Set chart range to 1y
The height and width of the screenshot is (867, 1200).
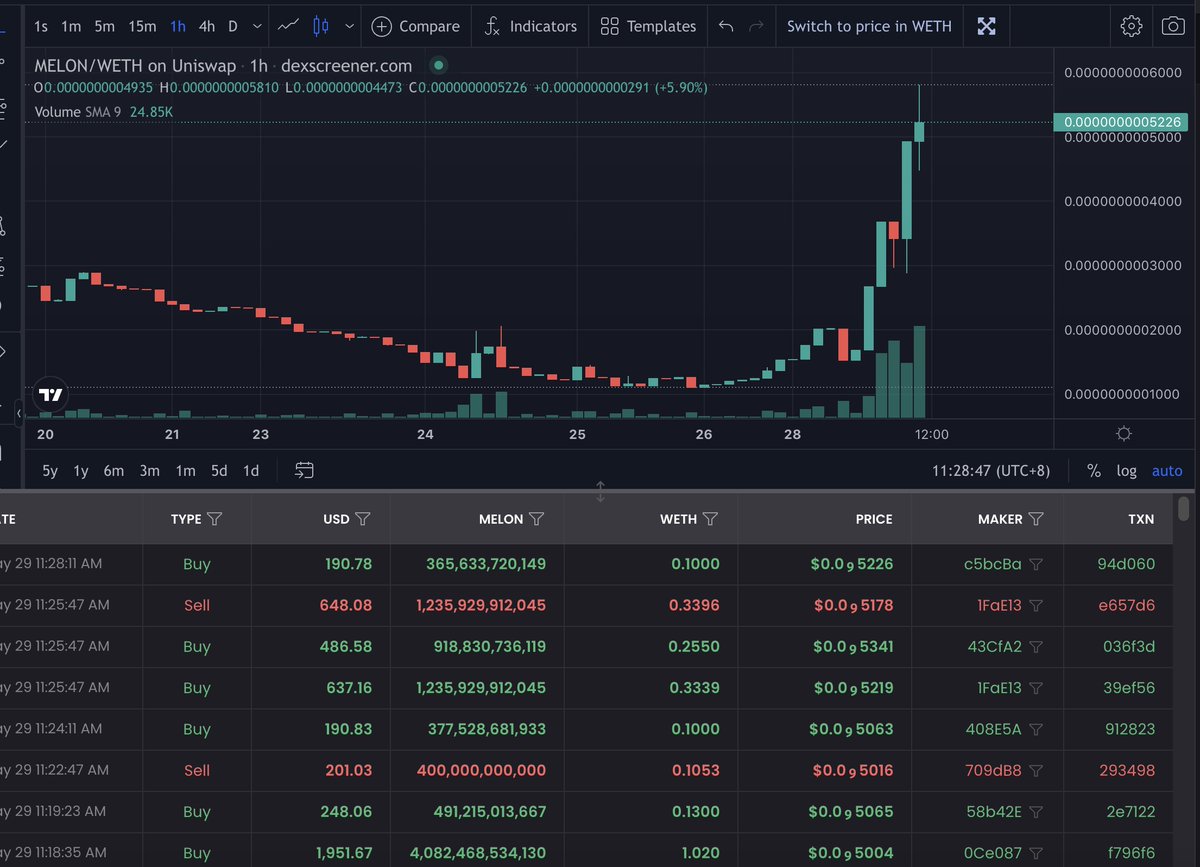tap(81, 471)
